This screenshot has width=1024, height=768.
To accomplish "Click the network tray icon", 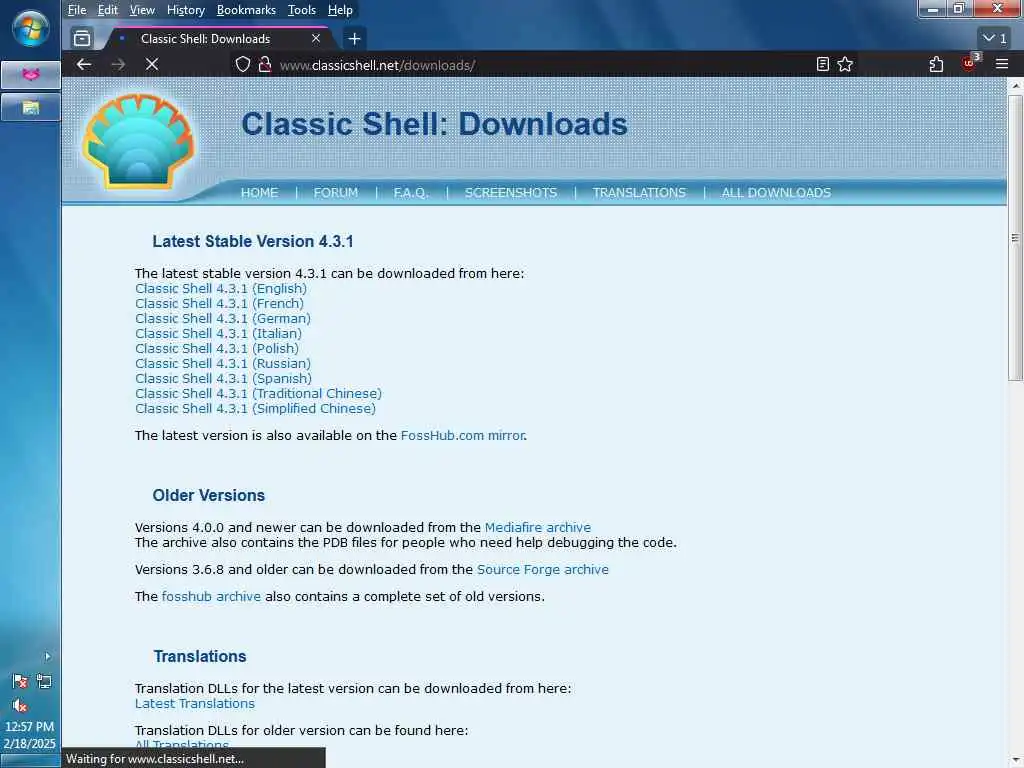I will (44, 681).
